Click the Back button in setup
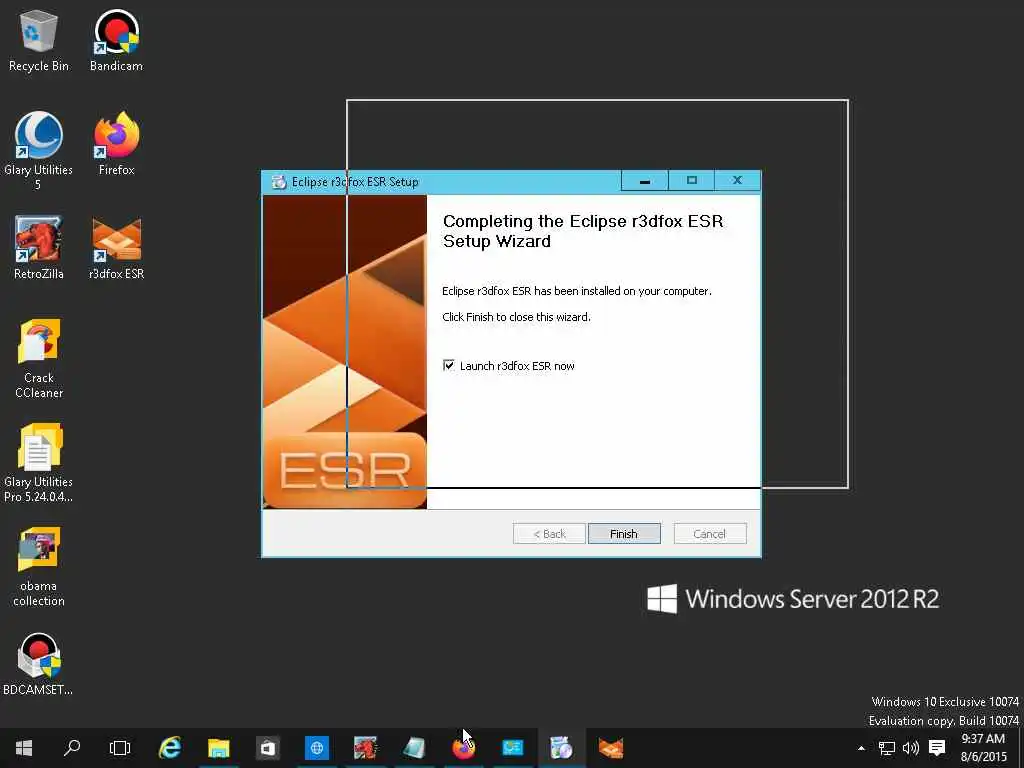The image size is (1024, 768). pos(549,534)
